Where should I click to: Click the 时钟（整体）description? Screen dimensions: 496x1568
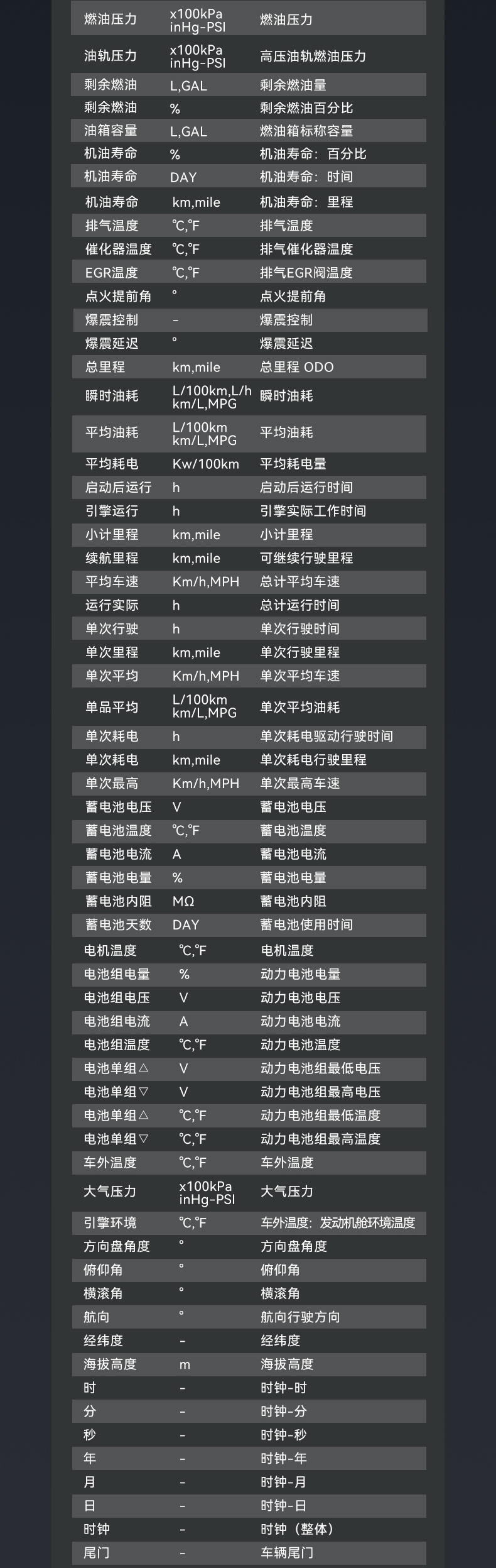(297, 1529)
